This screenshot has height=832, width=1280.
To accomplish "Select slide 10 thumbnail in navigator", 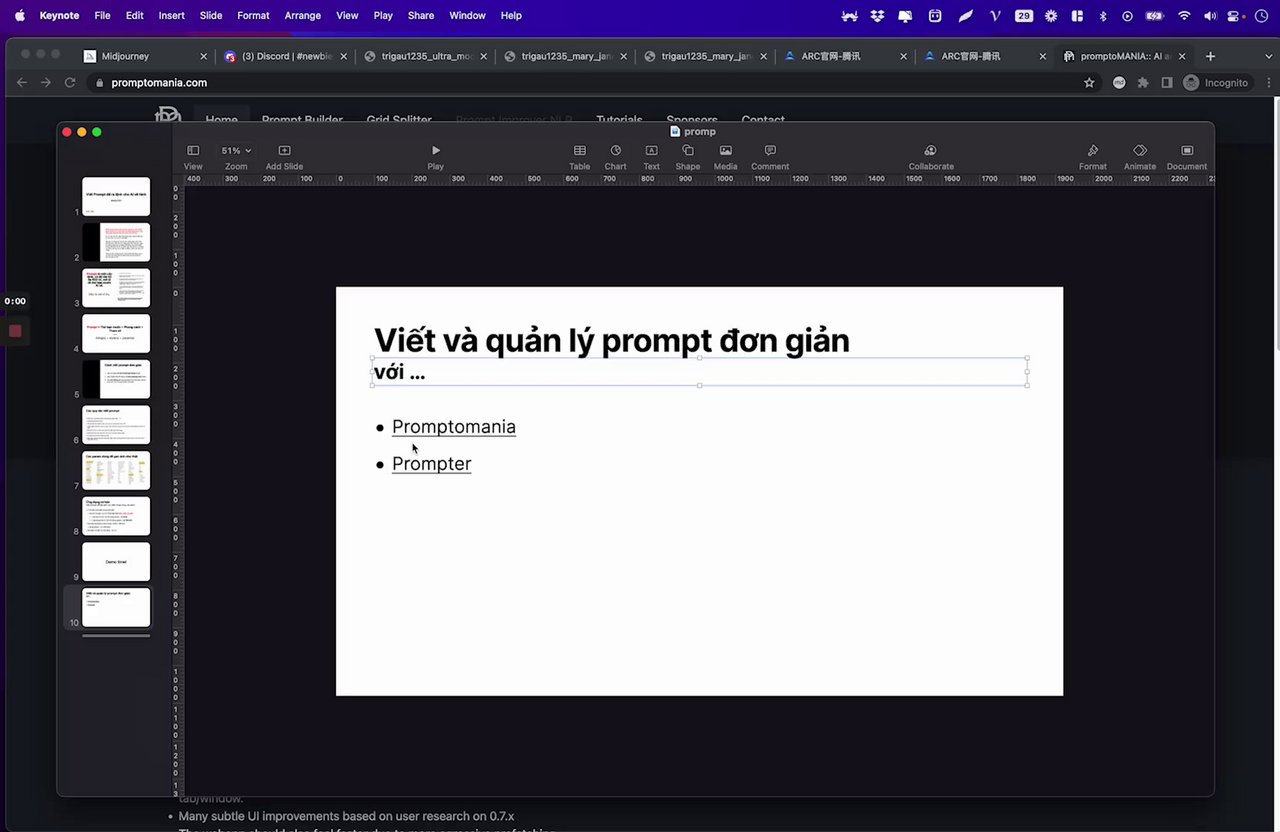I will coord(116,607).
